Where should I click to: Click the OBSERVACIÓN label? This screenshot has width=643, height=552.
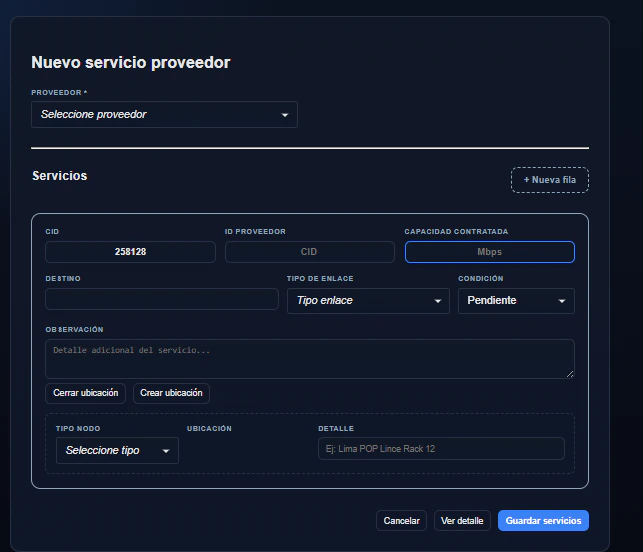pyautogui.click(x=74, y=330)
